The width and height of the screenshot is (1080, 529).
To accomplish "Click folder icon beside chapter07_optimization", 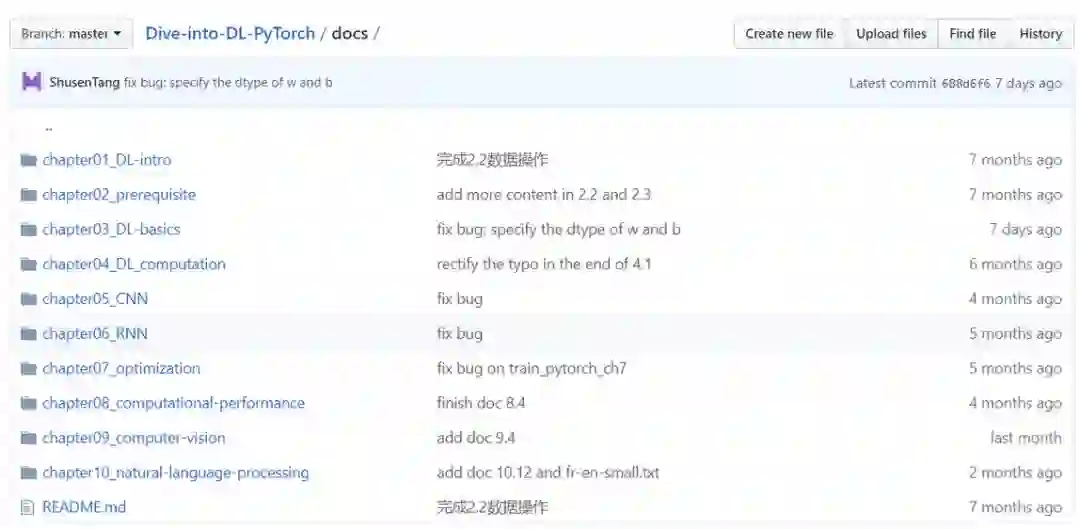I will click(28, 369).
